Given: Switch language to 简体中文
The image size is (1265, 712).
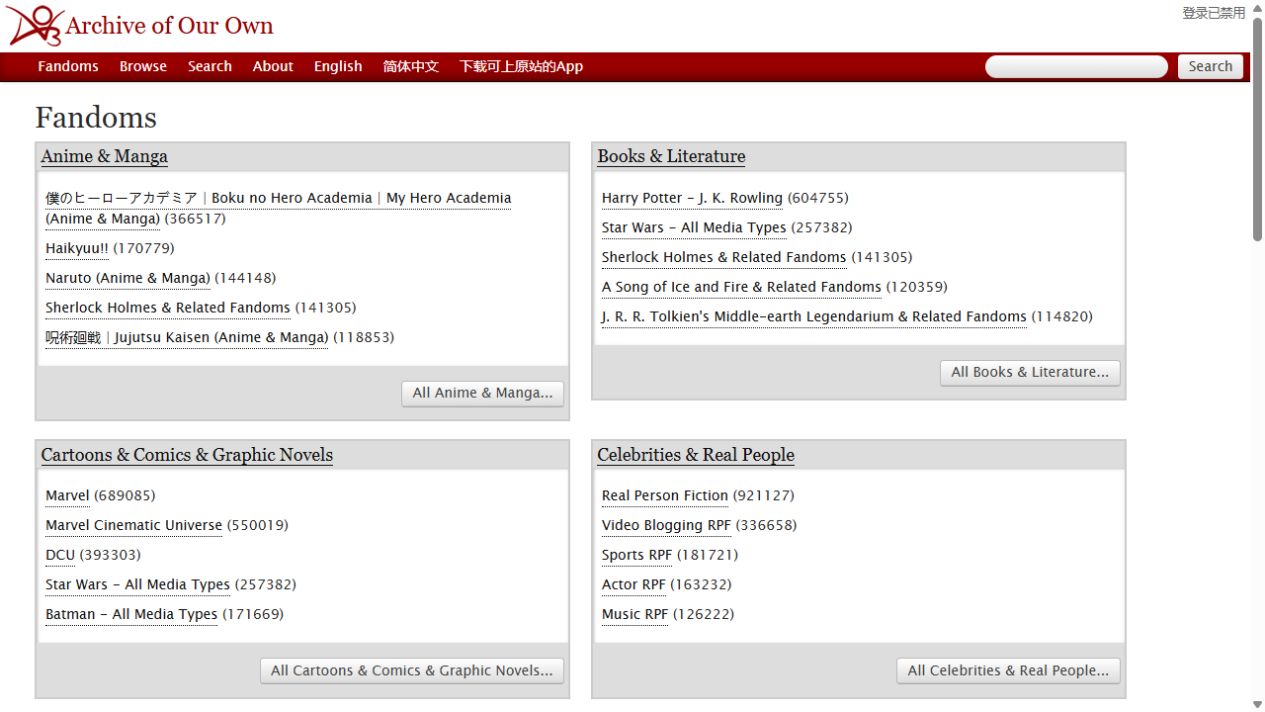Looking at the screenshot, I should coord(411,66).
